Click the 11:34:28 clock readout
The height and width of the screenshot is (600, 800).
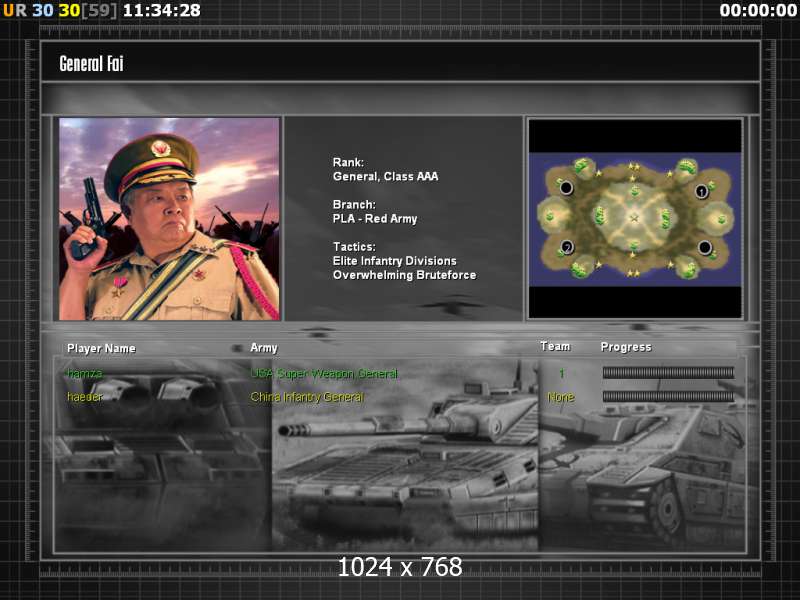pos(162,10)
